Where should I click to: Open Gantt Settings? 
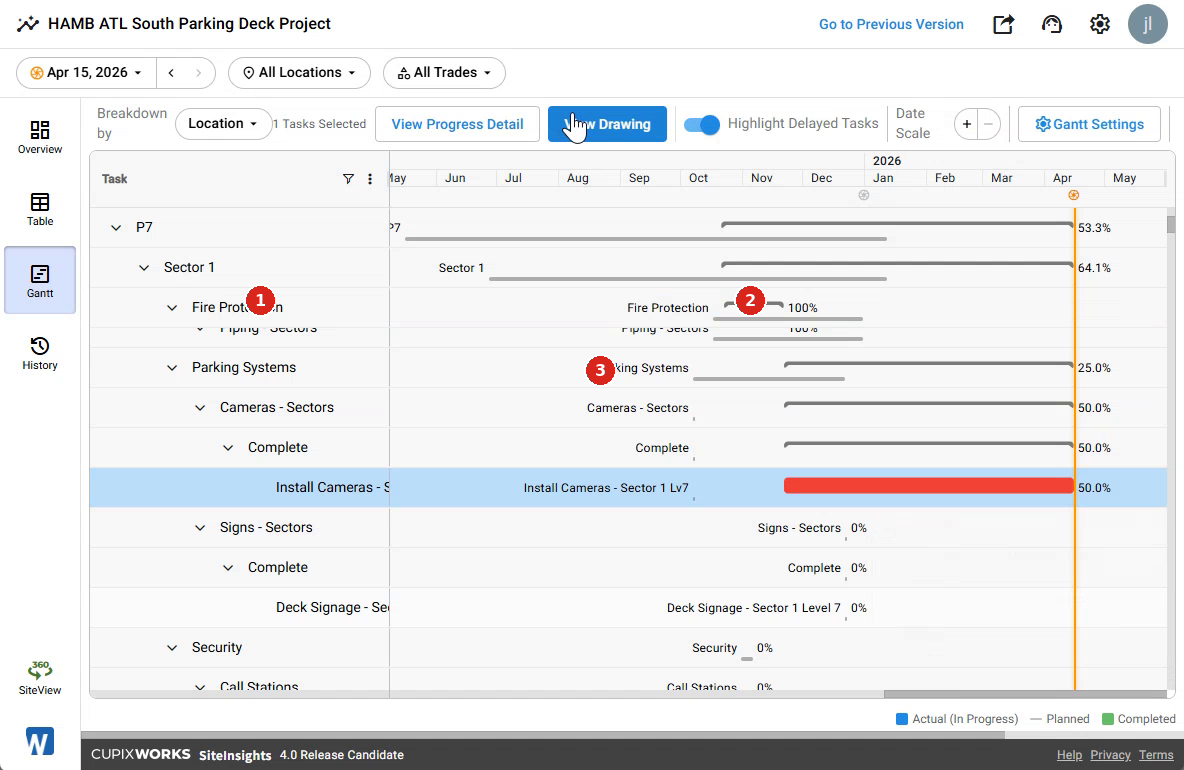(x=1089, y=125)
